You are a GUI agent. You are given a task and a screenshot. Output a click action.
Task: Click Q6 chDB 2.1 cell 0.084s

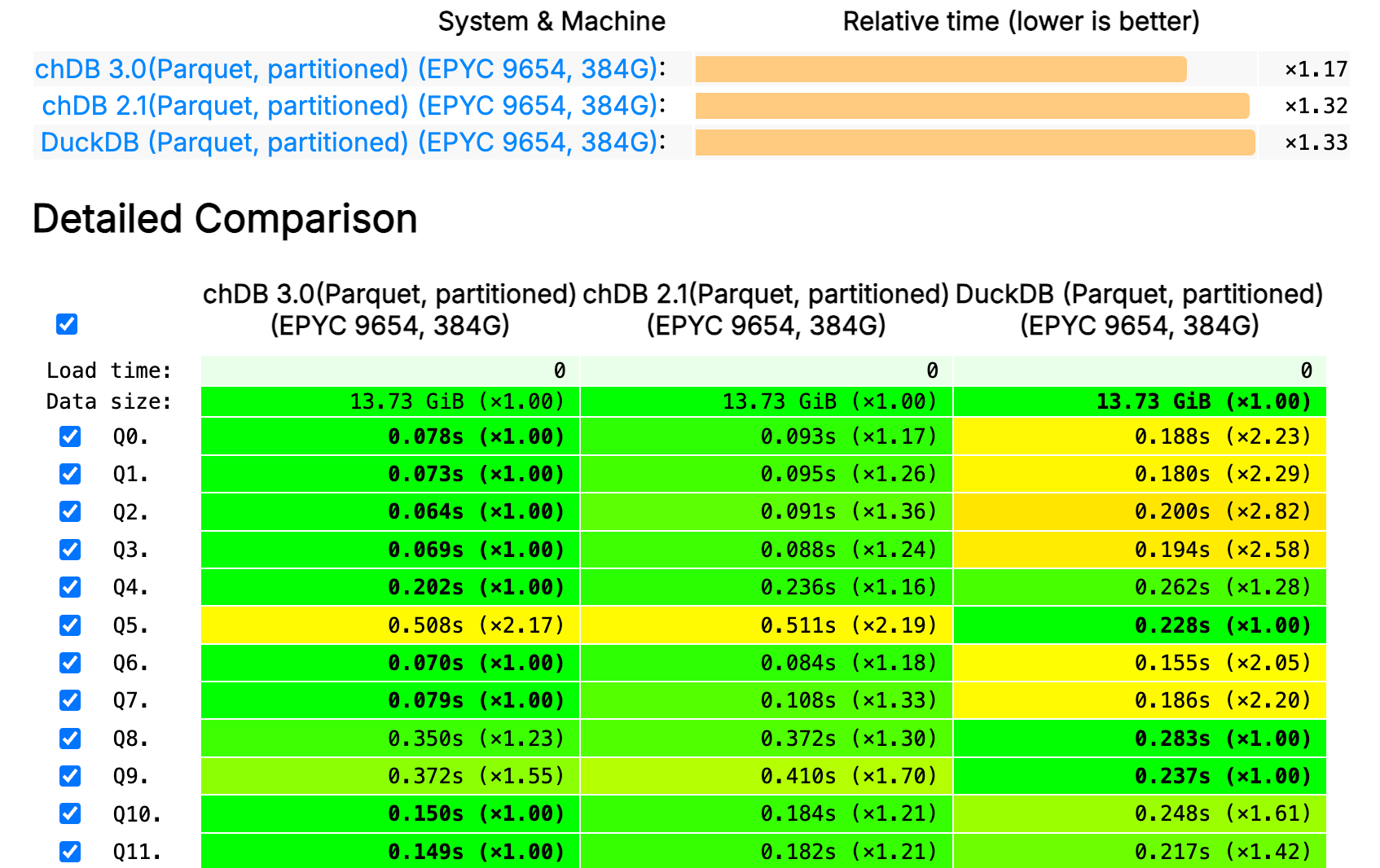(x=767, y=663)
